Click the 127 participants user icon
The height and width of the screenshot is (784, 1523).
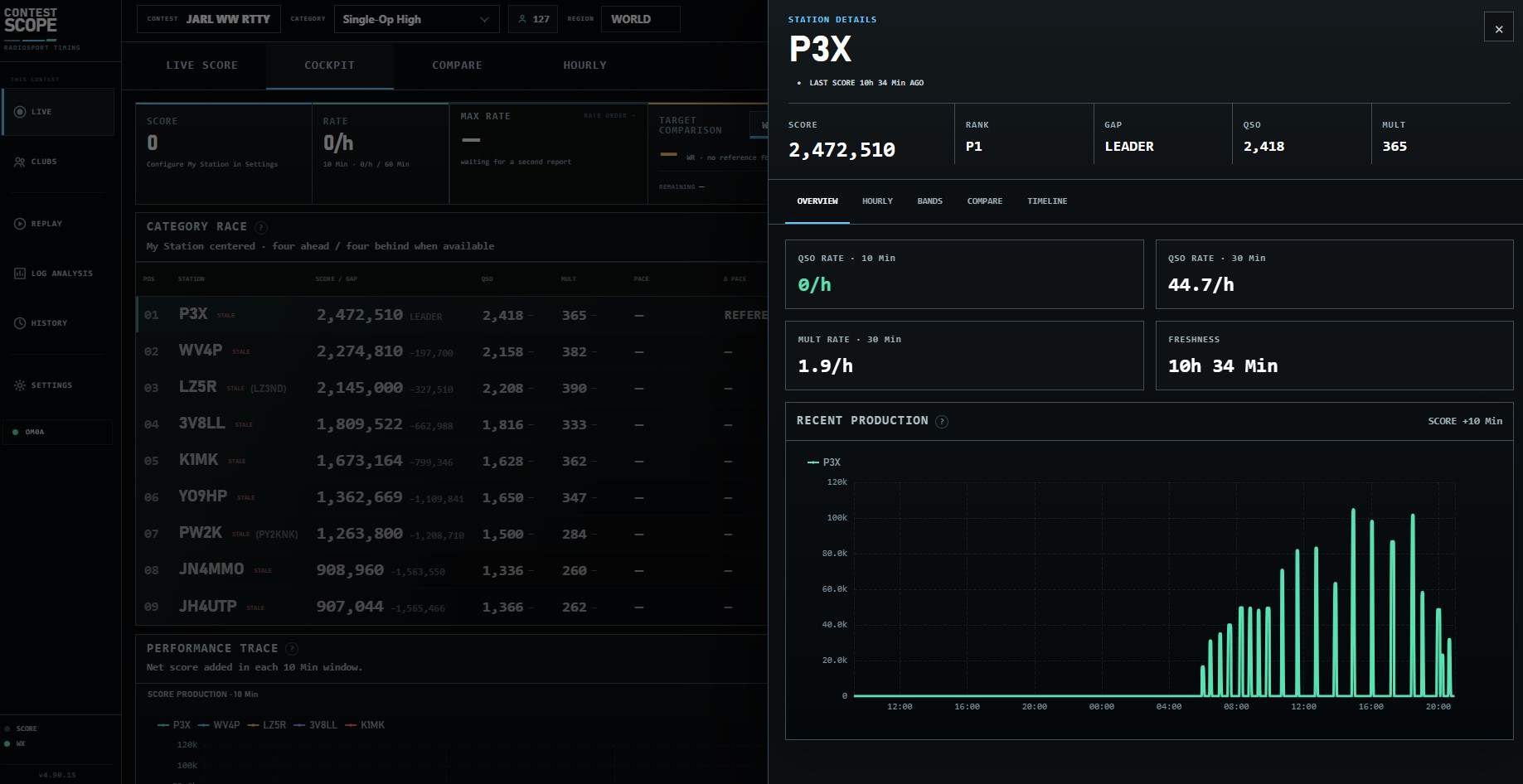coord(522,19)
